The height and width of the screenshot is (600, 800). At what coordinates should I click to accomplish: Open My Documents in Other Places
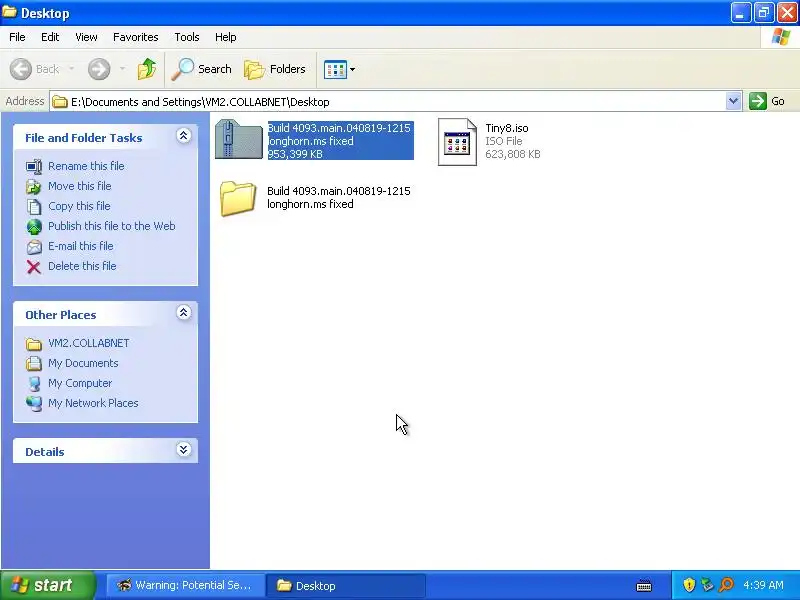(83, 363)
